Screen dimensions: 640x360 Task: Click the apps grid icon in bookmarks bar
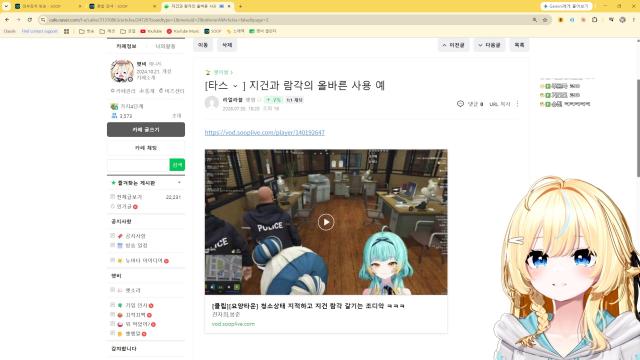pyautogui.click(x=67, y=31)
